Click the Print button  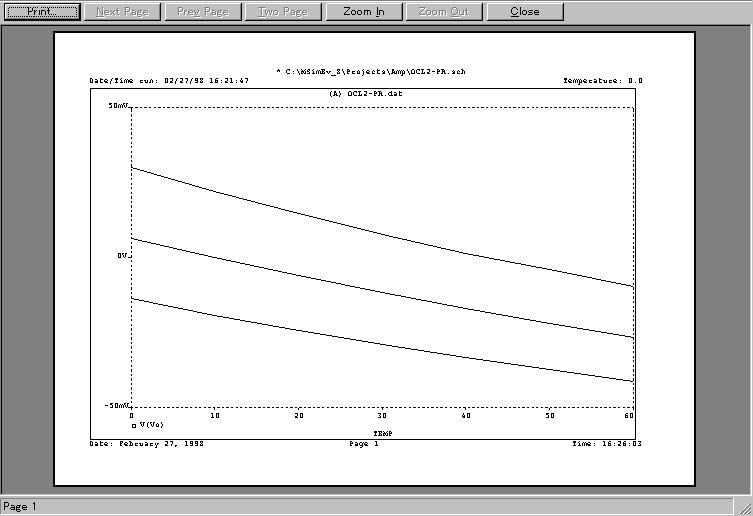(x=42, y=12)
